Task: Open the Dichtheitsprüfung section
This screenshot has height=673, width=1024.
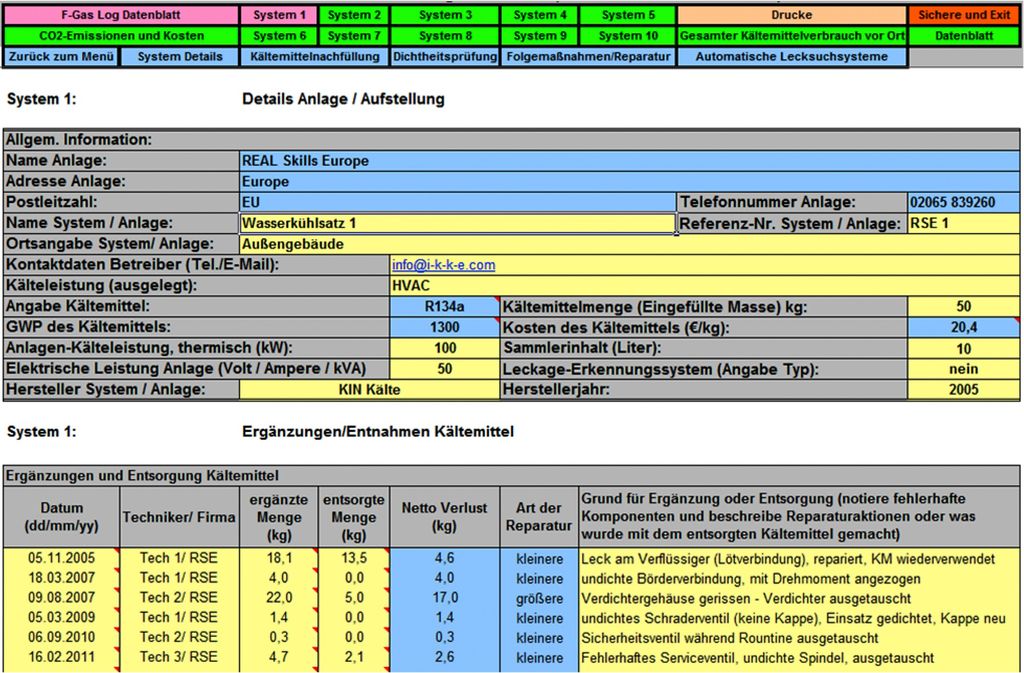Action: (x=444, y=57)
